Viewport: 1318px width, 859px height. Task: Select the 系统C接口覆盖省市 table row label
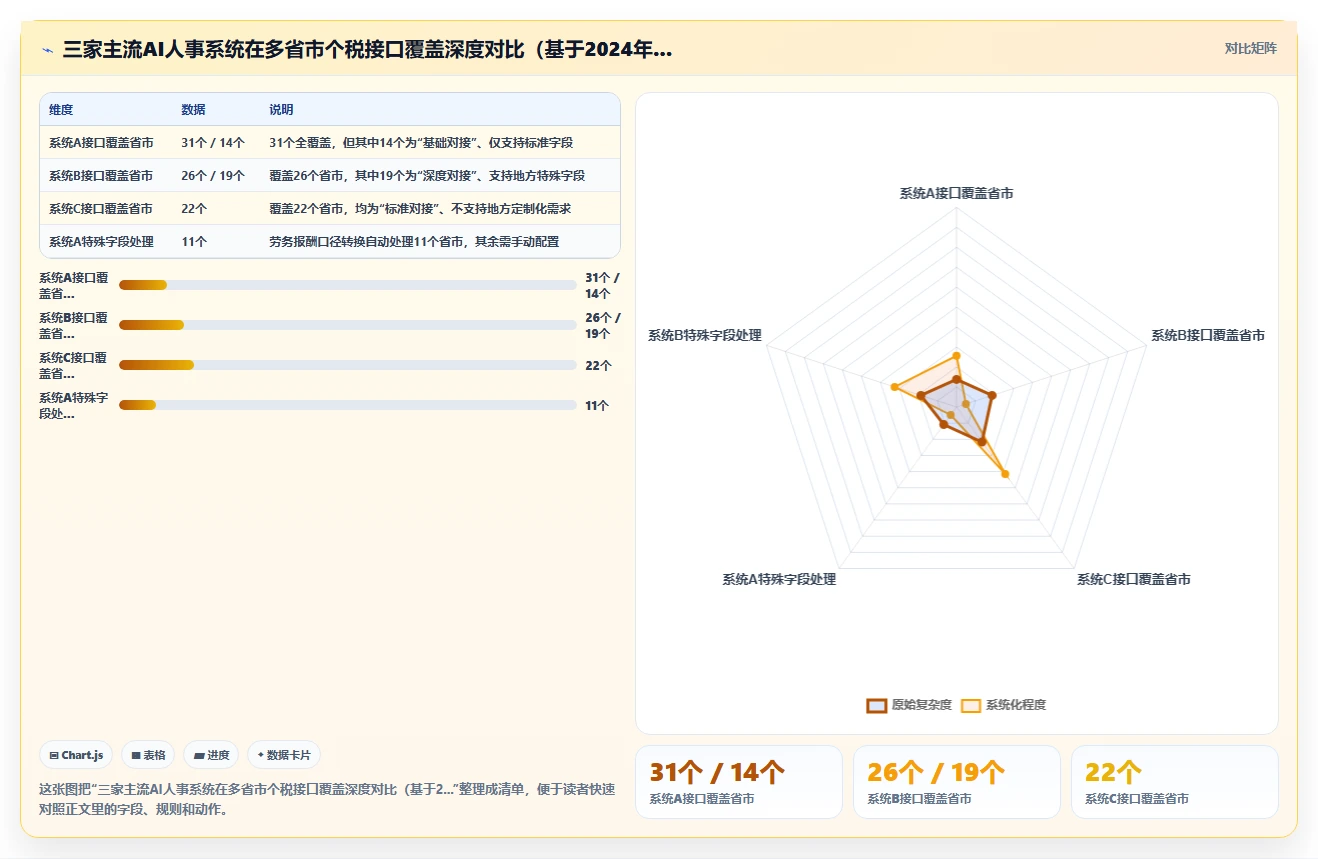101,209
